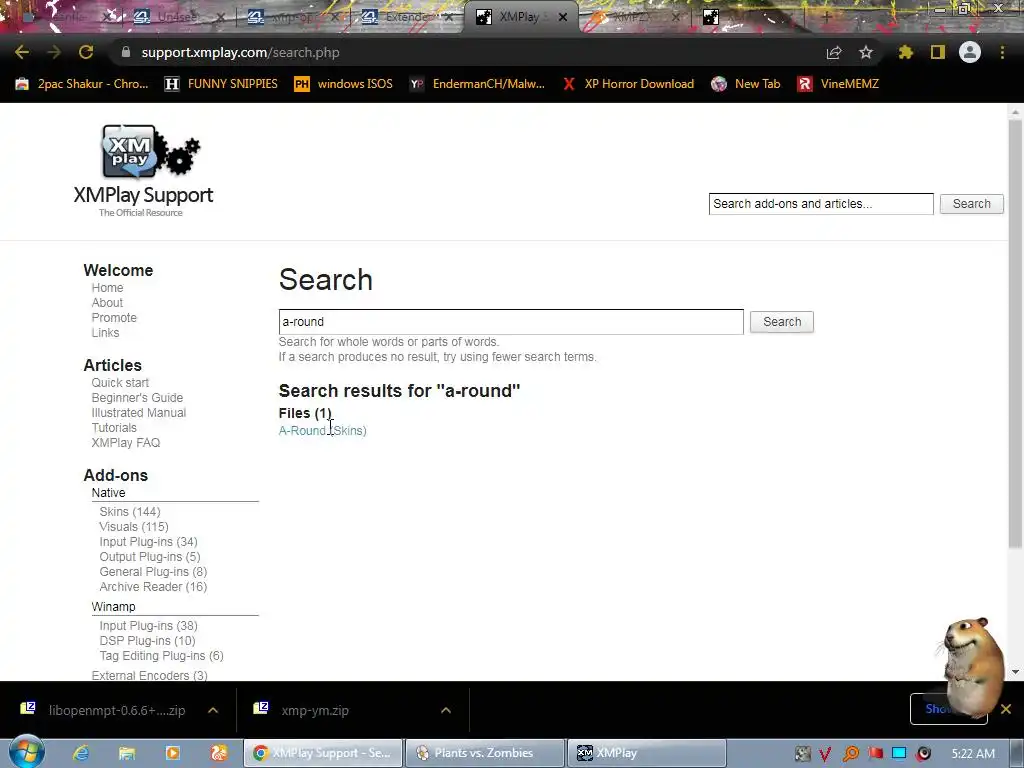Image resolution: width=1024 pixels, height=768 pixels.
Task: Open DSP Plug-ins (10) category
Action: point(148,641)
